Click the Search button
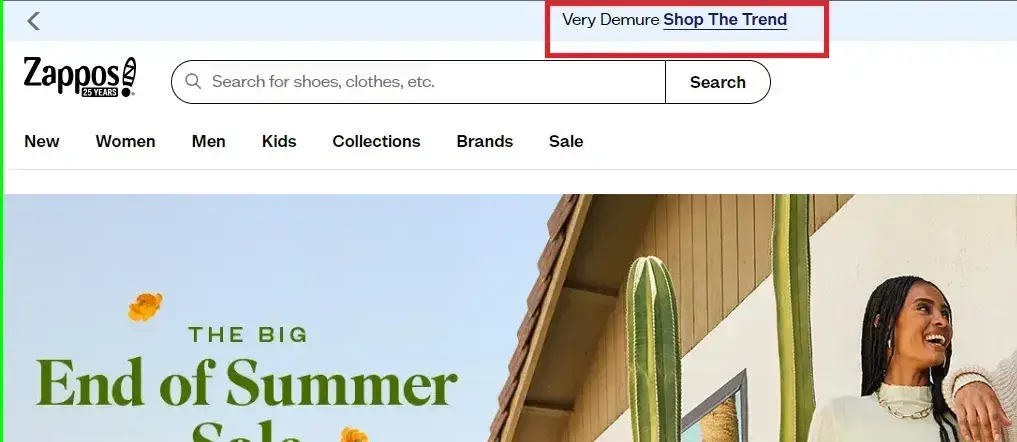 tap(717, 82)
